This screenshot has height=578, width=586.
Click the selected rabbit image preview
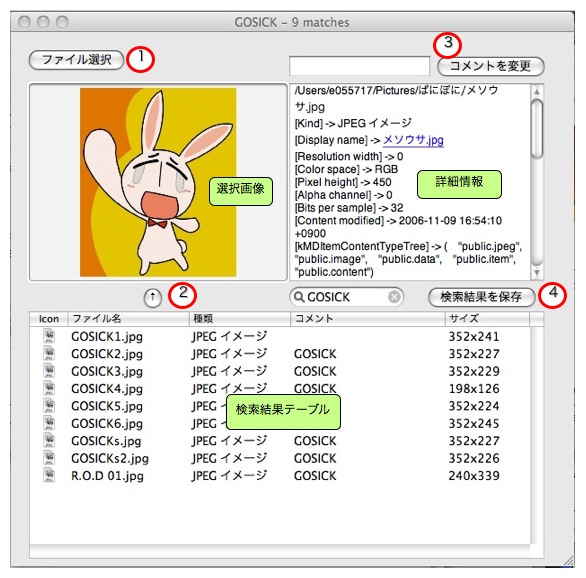tap(158, 182)
